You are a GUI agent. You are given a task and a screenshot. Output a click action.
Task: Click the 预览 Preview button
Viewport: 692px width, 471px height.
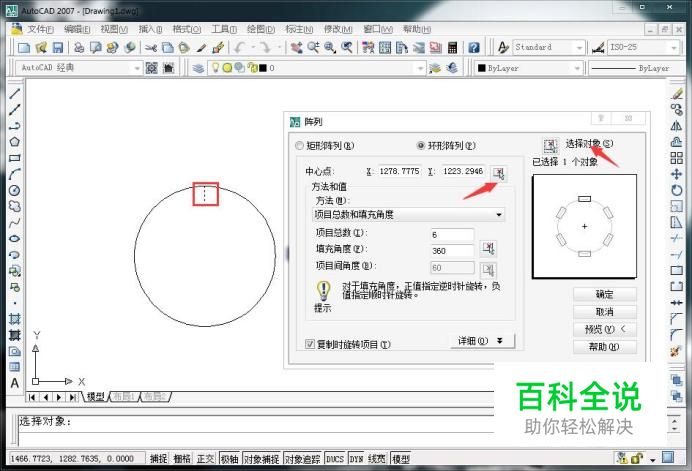pyautogui.click(x=604, y=329)
